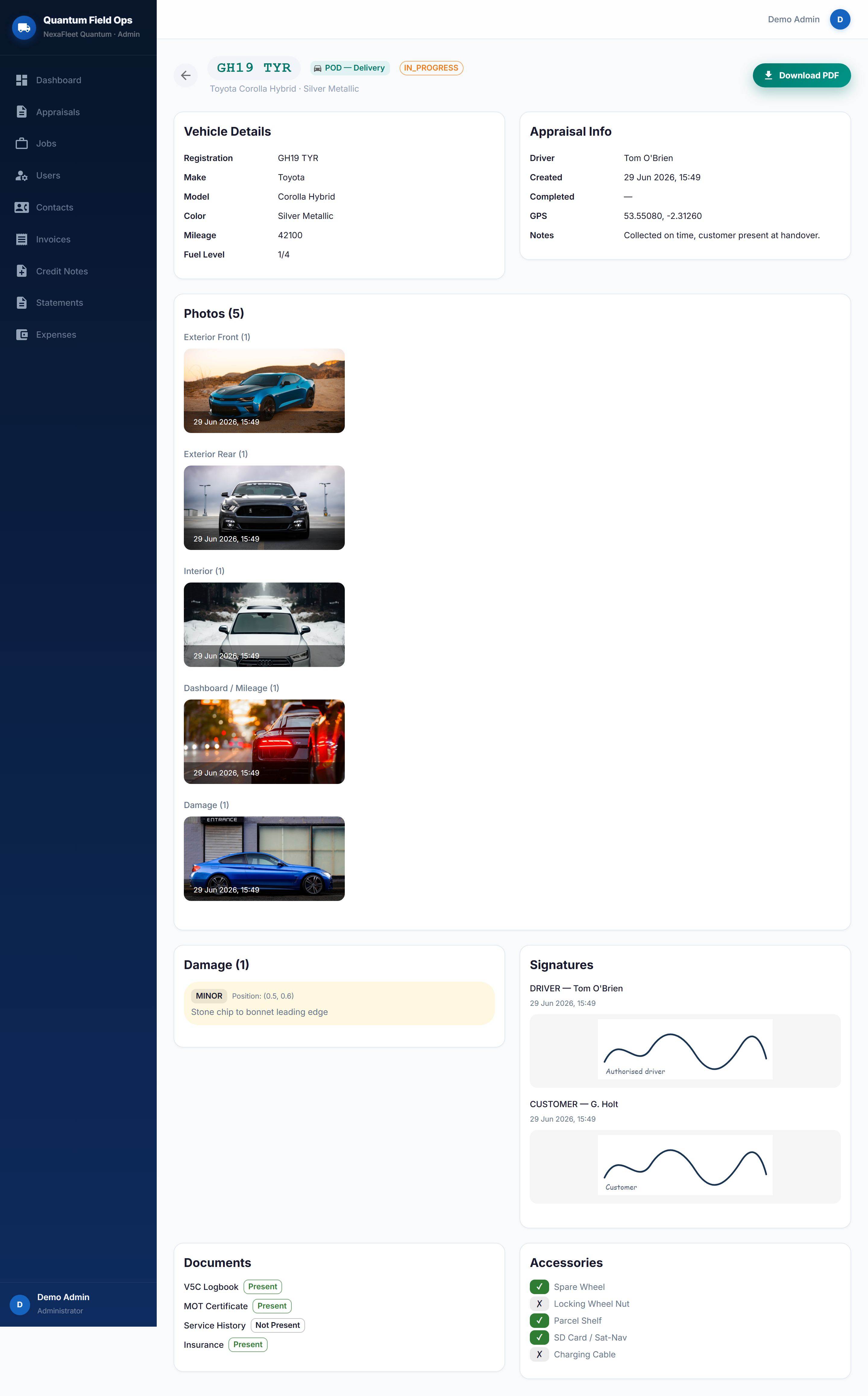
Task: Open the Dashboard / Mileage photo thumbnail
Action: (264, 741)
